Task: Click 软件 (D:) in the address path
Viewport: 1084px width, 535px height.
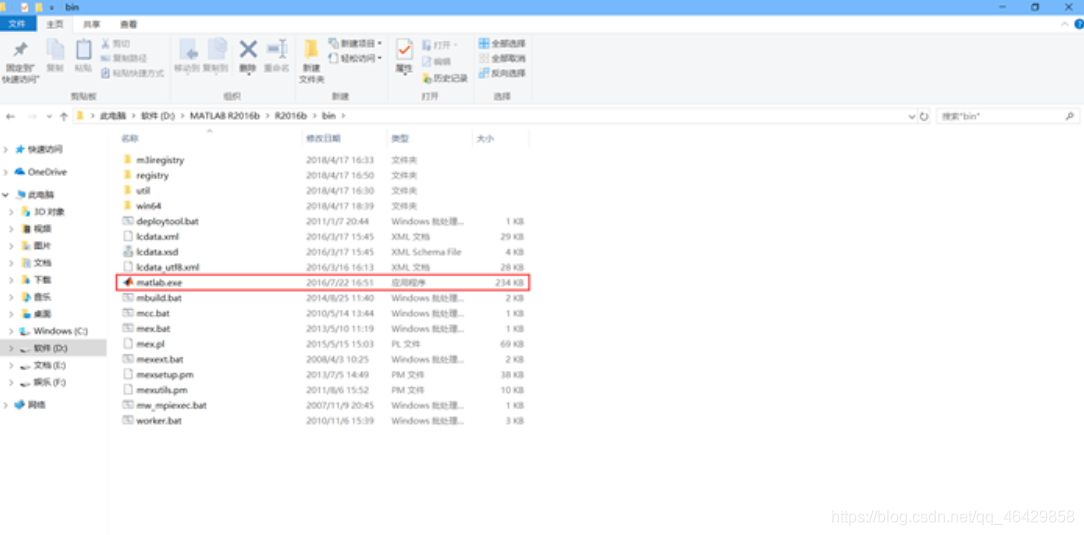Action: [158, 117]
